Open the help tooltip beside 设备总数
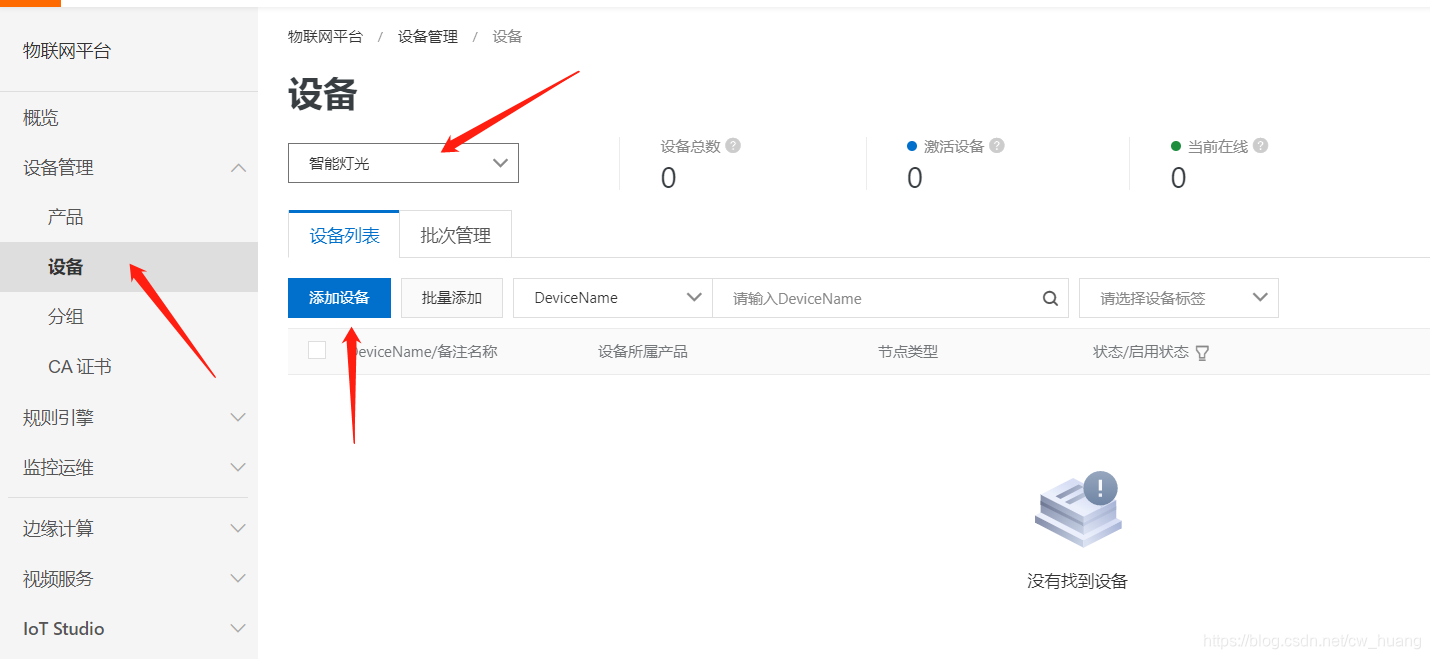The image size is (1430, 659). pyautogui.click(x=733, y=146)
